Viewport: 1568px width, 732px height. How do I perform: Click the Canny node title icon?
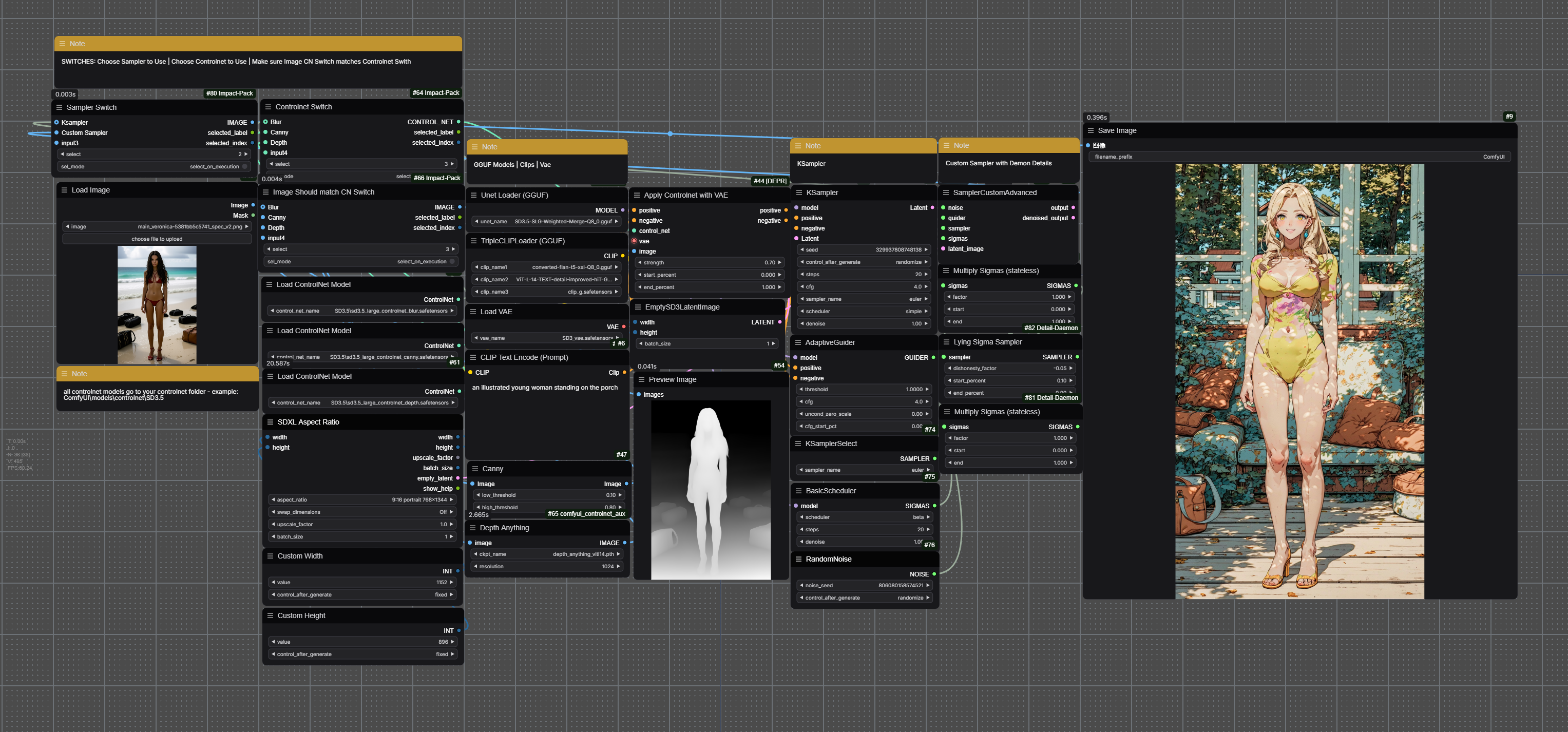point(475,469)
